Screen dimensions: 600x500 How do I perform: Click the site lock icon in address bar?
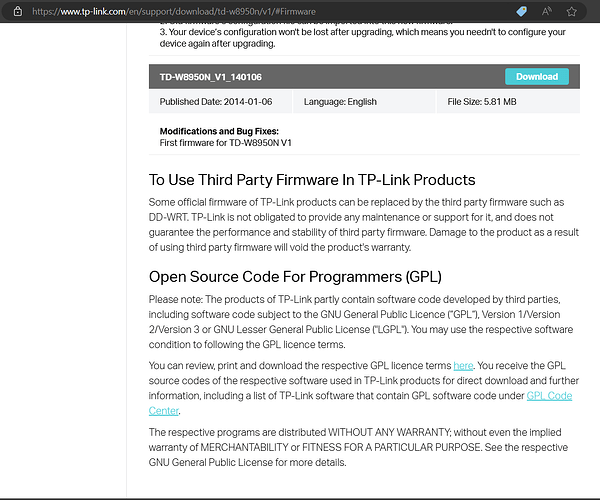[x=18, y=11]
